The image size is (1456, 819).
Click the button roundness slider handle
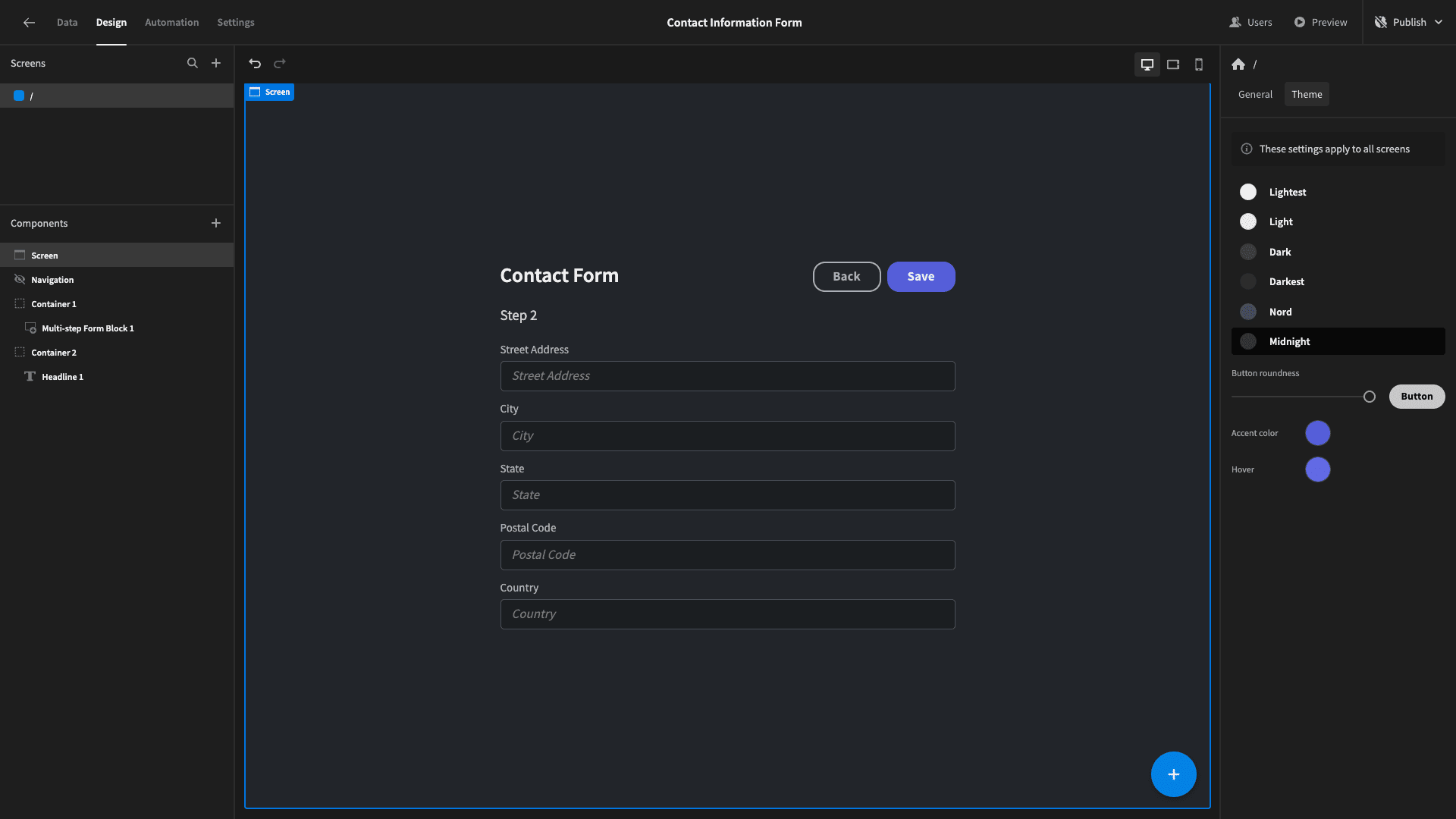(1370, 397)
